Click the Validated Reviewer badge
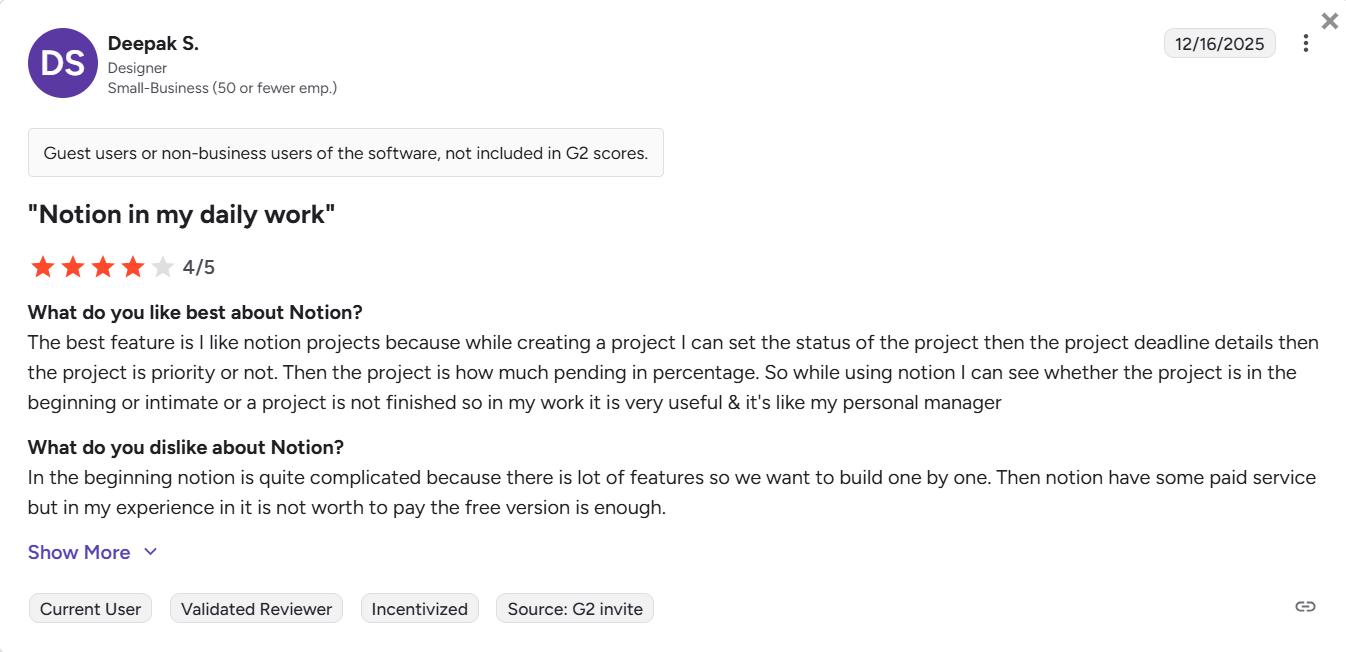 (x=256, y=608)
